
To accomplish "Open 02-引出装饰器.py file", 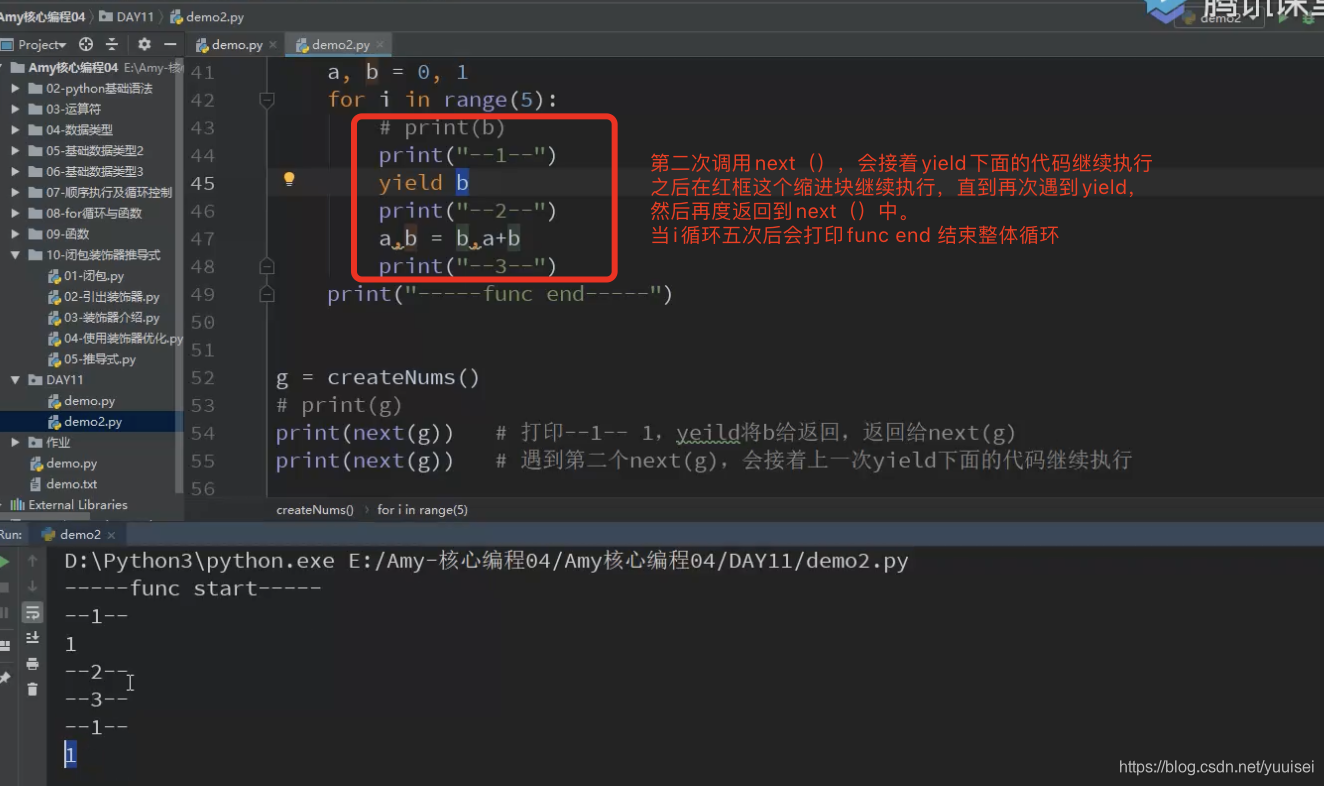I will tap(104, 297).
